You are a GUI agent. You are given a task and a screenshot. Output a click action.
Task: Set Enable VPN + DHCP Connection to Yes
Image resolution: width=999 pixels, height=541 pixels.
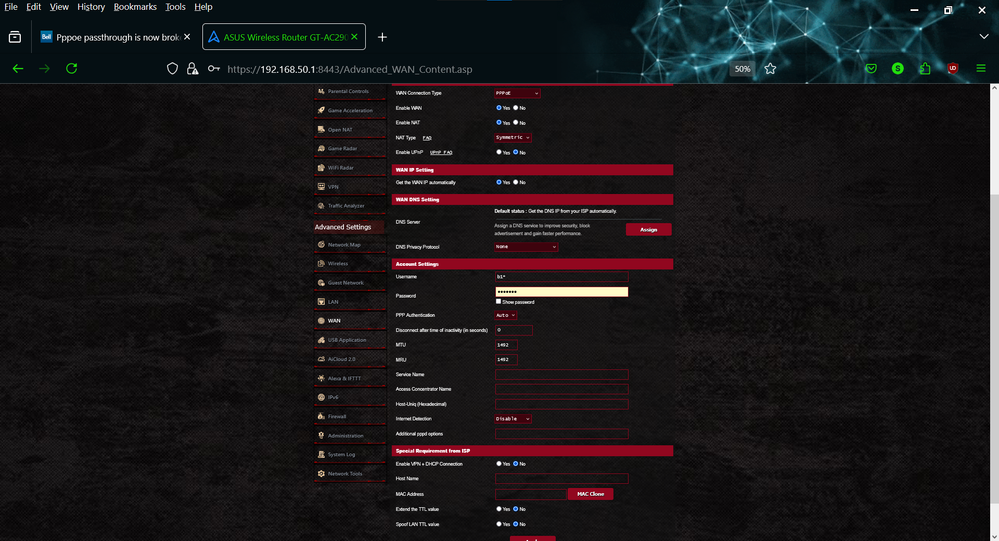[499, 464]
